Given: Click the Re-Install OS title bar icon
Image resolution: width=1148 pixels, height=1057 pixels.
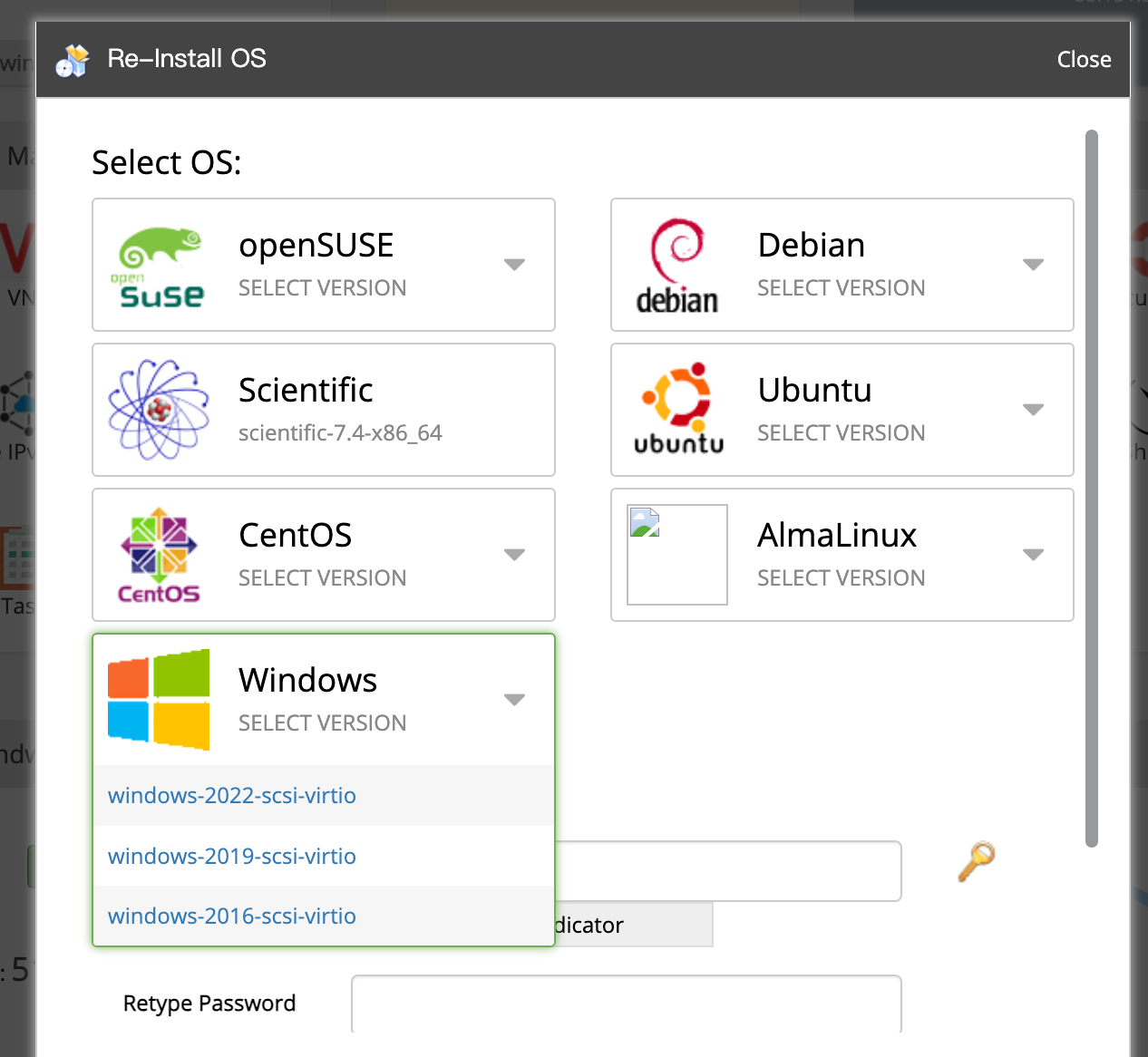Looking at the screenshot, I should coord(73,60).
